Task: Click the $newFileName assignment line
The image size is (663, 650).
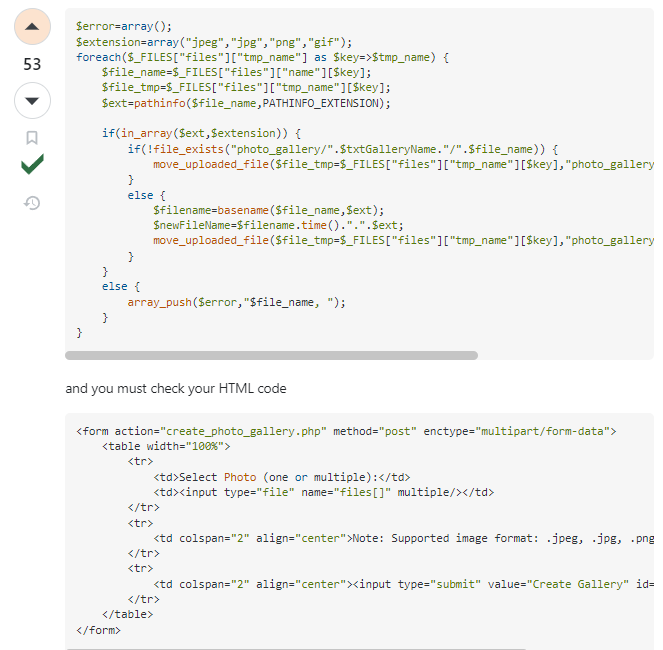Action: (279, 225)
